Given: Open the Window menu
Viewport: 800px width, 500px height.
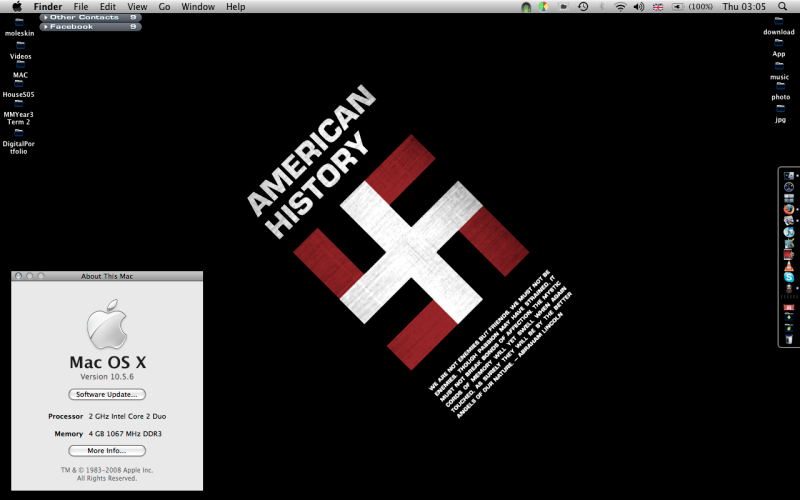Looking at the screenshot, I should click(198, 7).
